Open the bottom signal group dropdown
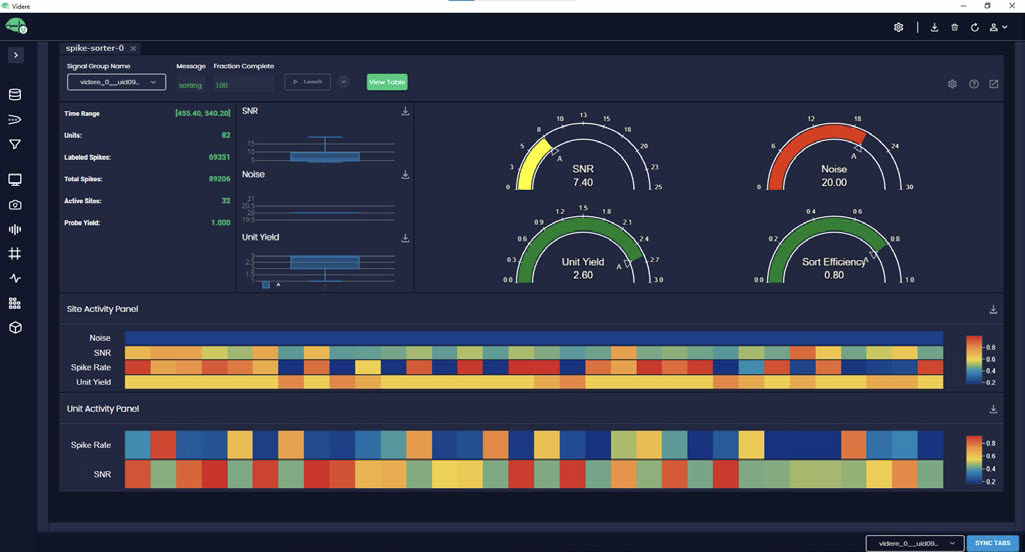 pyautogui.click(x=915, y=543)
